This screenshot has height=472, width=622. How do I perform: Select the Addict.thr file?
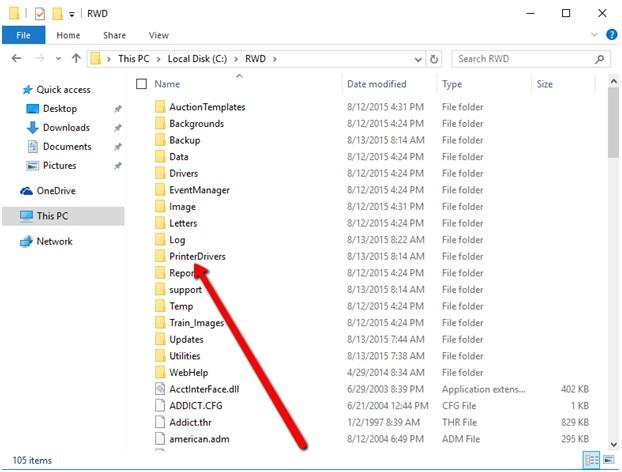[190, 423]
